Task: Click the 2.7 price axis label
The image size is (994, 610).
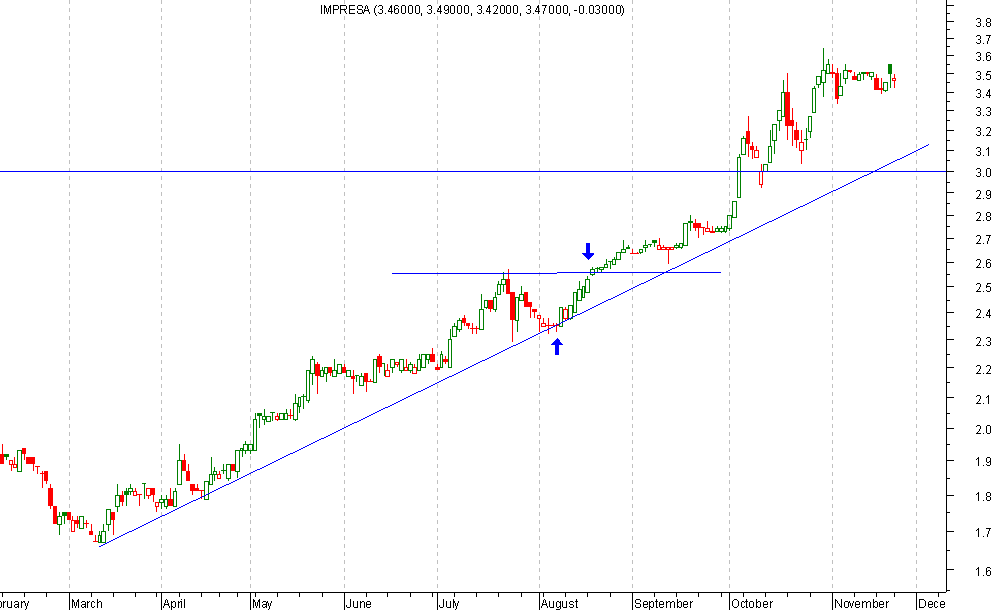Action: (x=983, y=240)
